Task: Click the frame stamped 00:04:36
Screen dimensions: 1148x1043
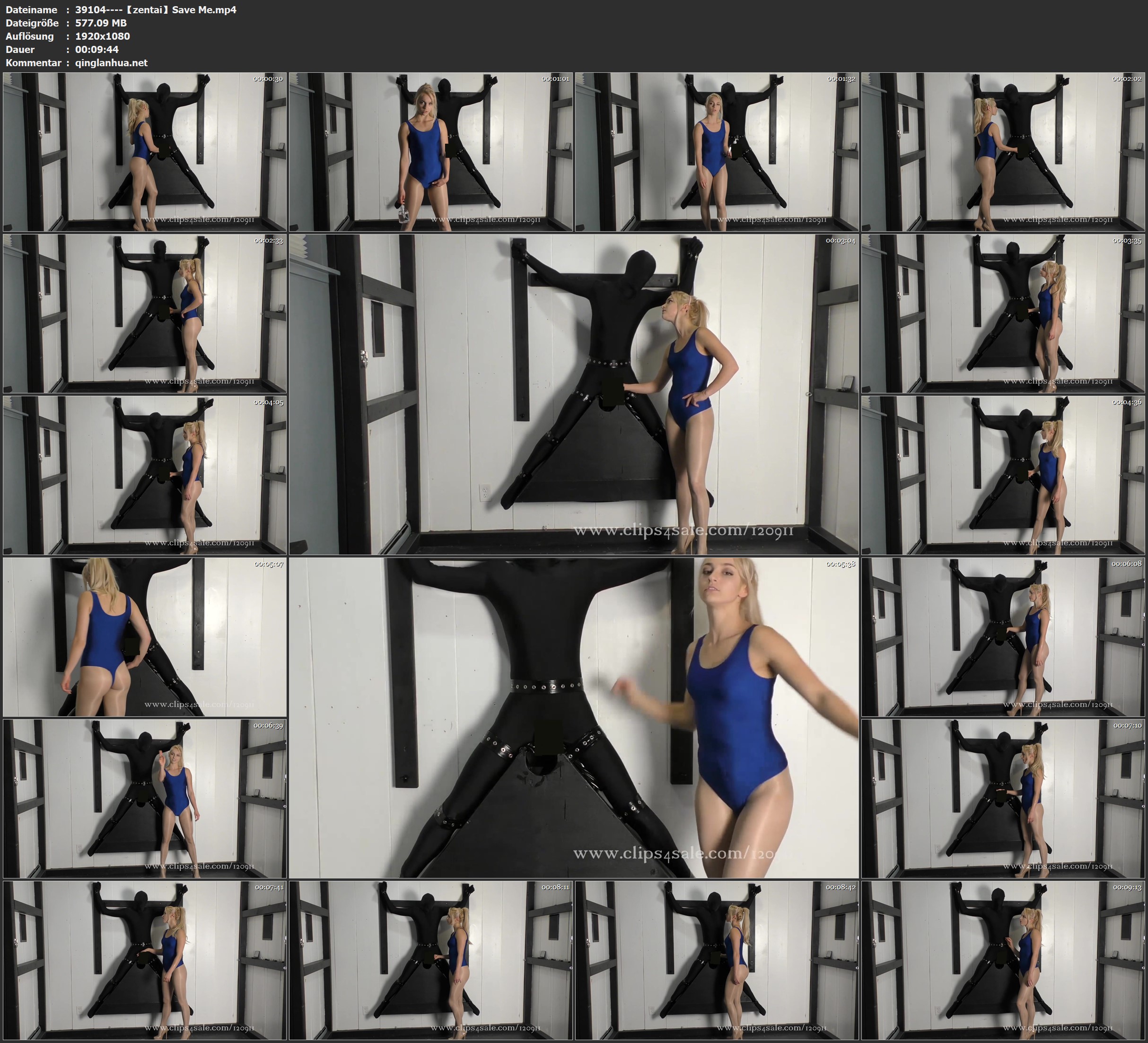Action: pyautogui.click(x=1003, y=475)
